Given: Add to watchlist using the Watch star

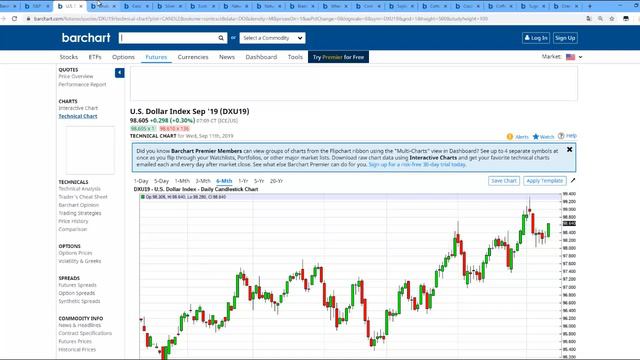Looking at the screenshot, I should (x=536, y=136).
